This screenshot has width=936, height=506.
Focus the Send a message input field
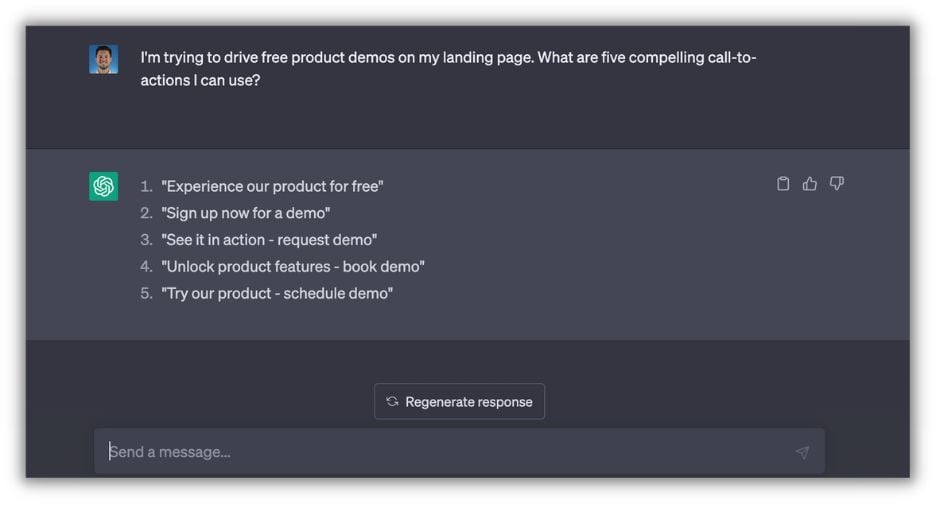tap(440, 452)
